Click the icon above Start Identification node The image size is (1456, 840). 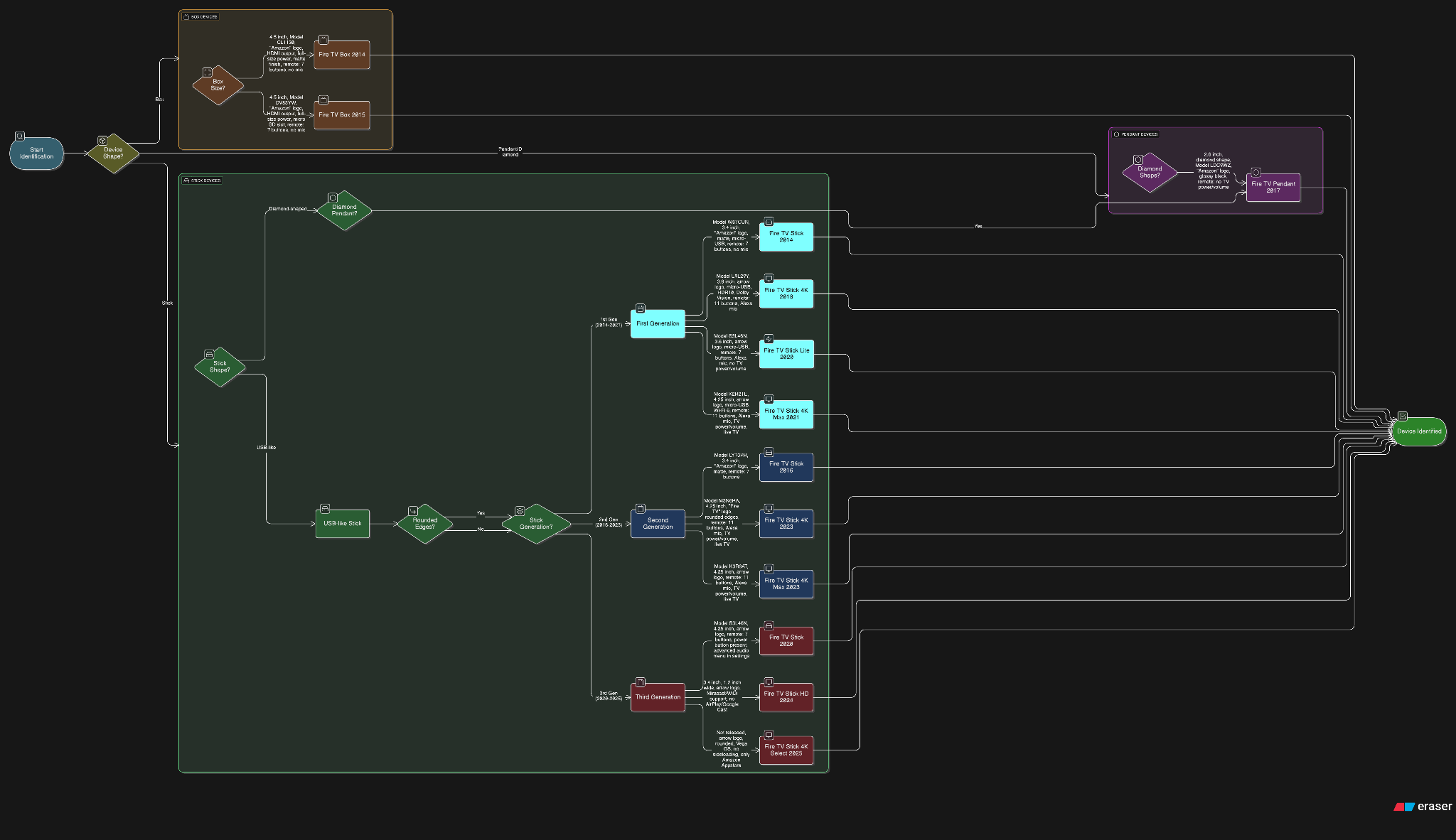coord(20,136)
